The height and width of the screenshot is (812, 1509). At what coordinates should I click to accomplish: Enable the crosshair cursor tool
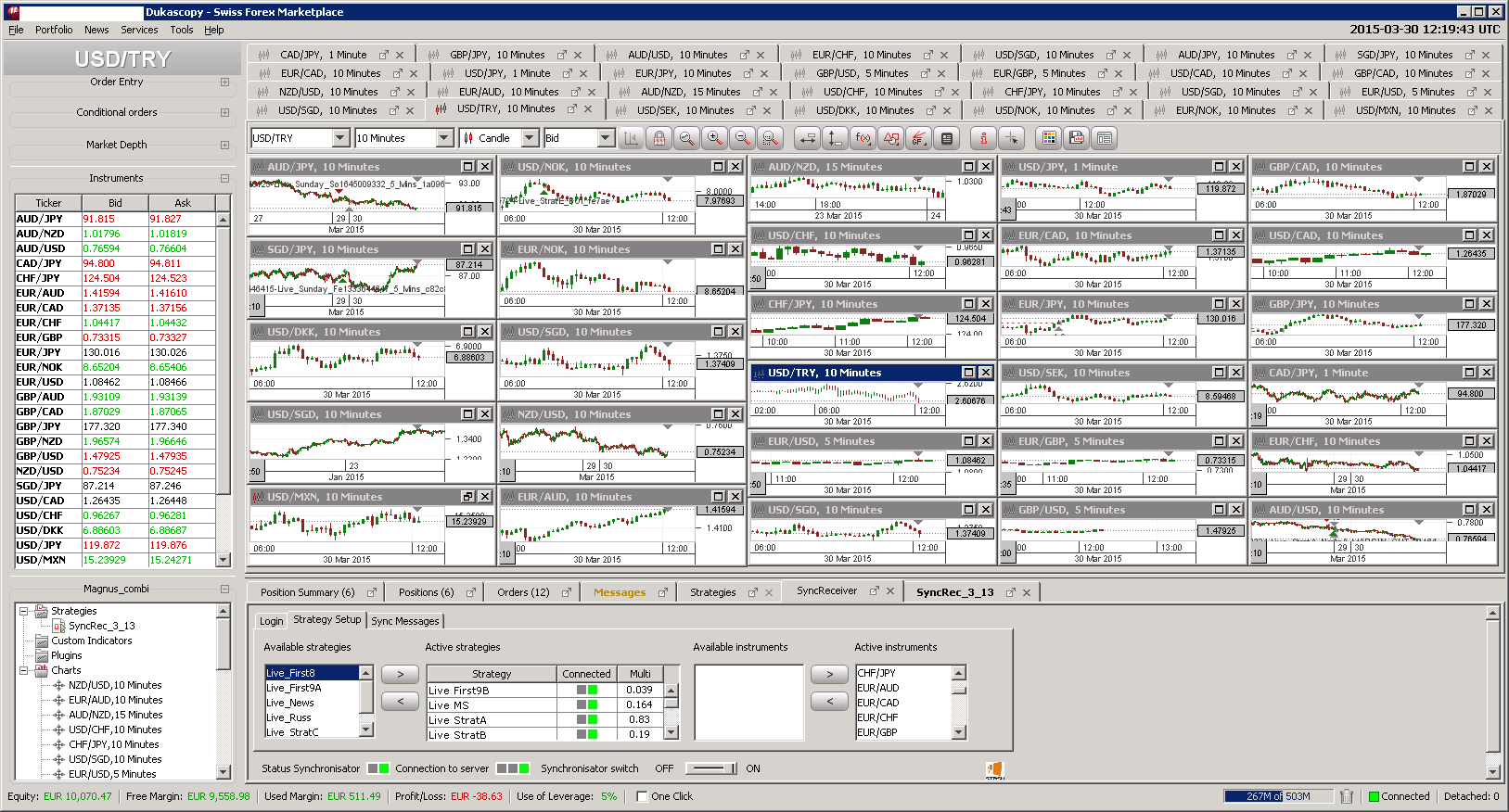tap(1011, 138)
